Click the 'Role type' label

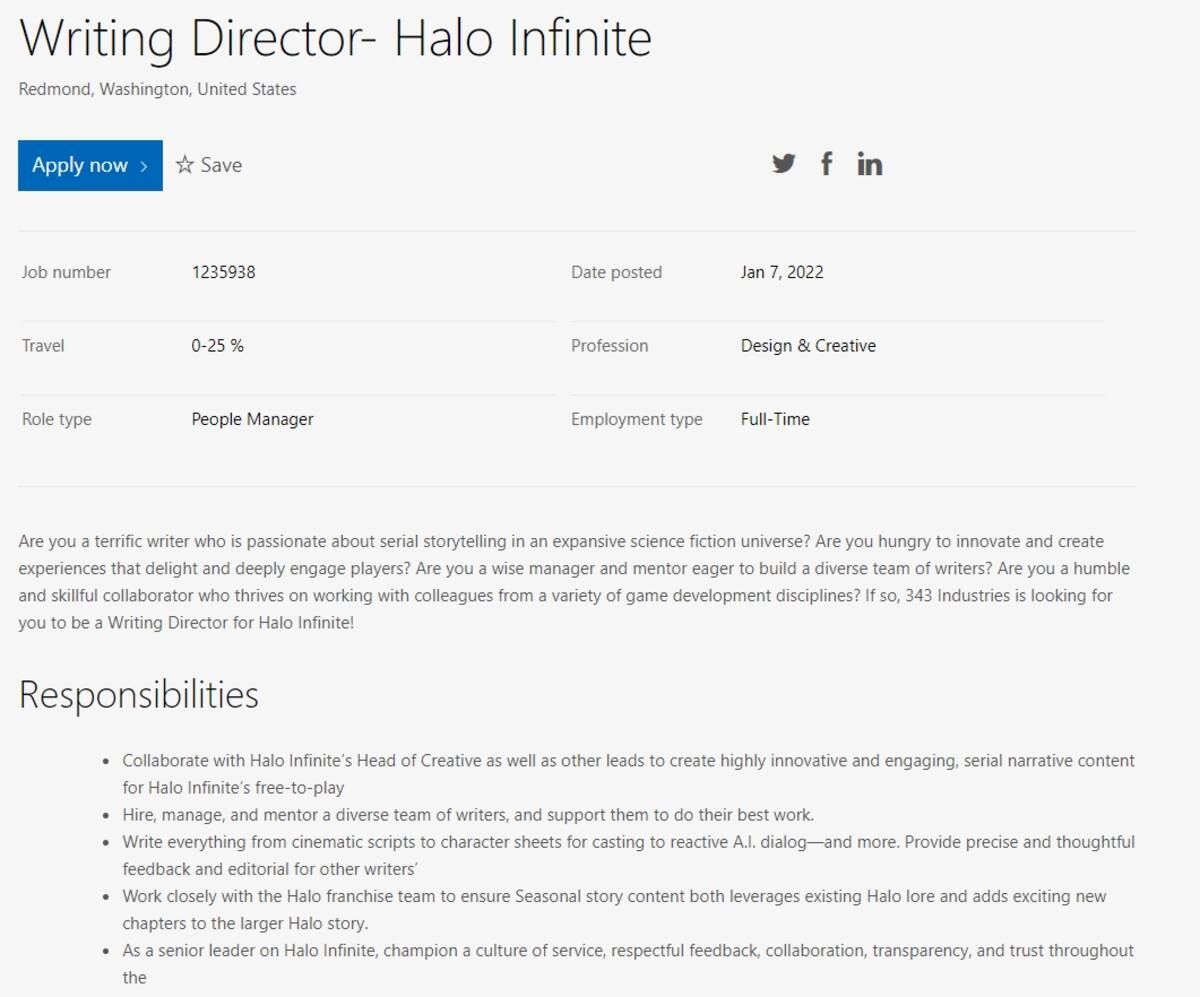pyautogui.click(x=56, y=419)
